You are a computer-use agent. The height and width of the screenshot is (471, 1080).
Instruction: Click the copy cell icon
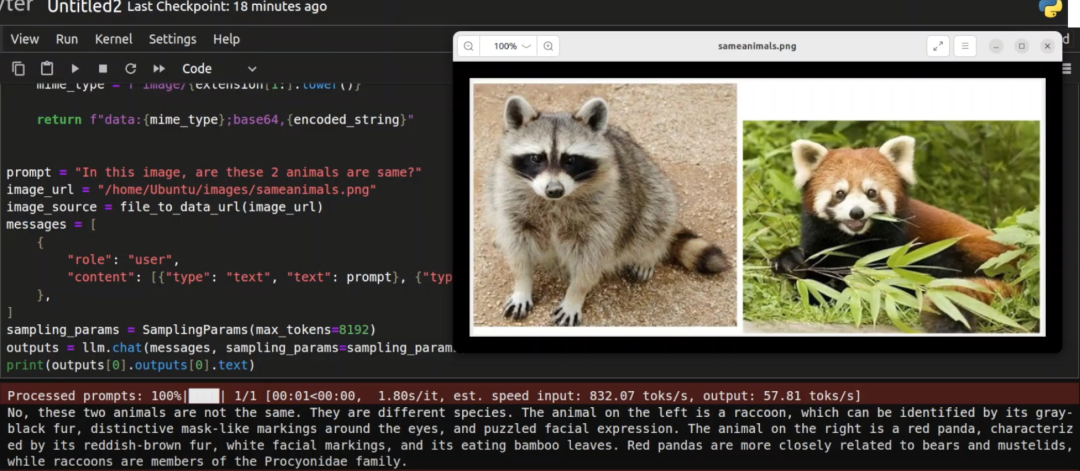19,69
